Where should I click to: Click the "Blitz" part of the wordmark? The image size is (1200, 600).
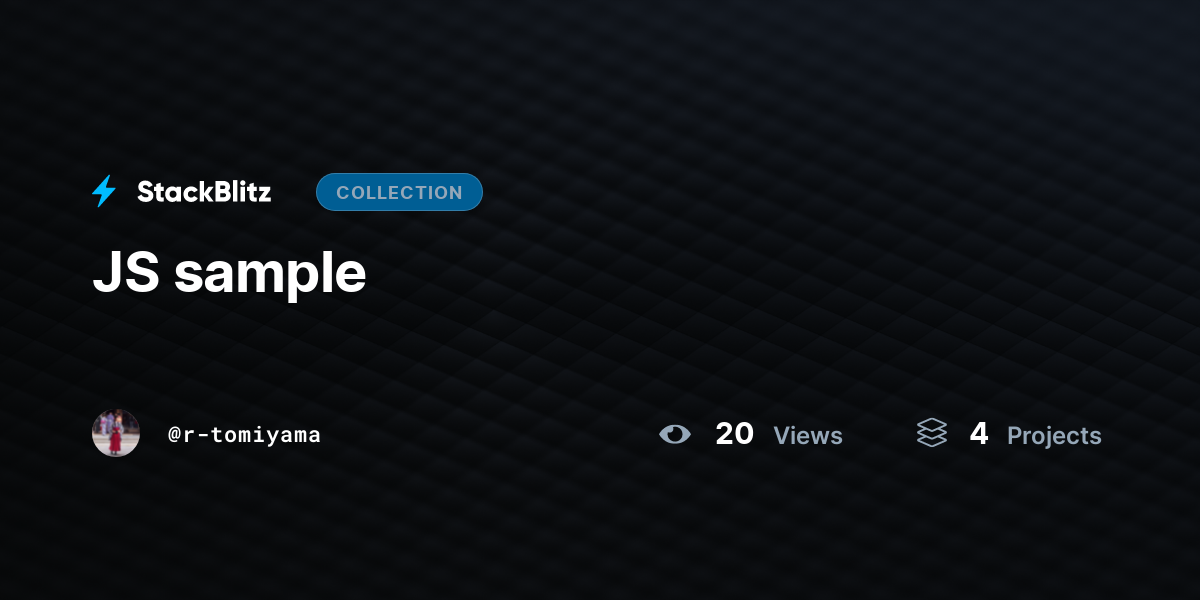(237, 192)
